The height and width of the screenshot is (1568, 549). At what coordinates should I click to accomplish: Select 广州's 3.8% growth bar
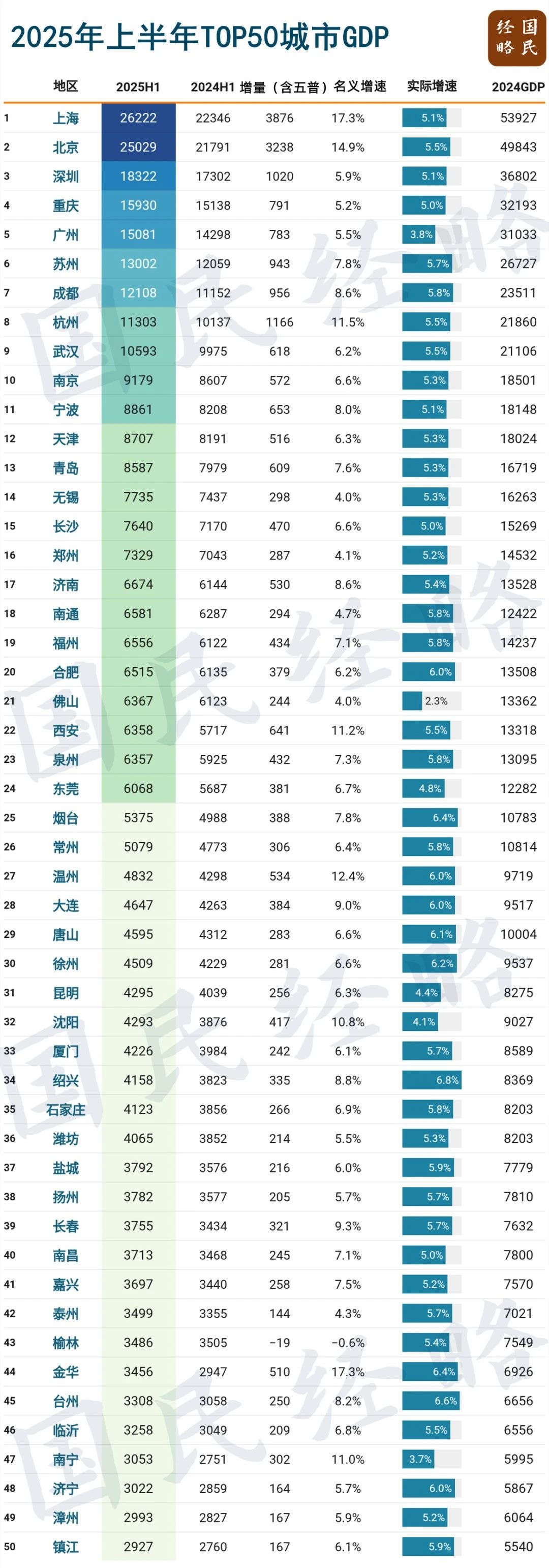[418, 234]
